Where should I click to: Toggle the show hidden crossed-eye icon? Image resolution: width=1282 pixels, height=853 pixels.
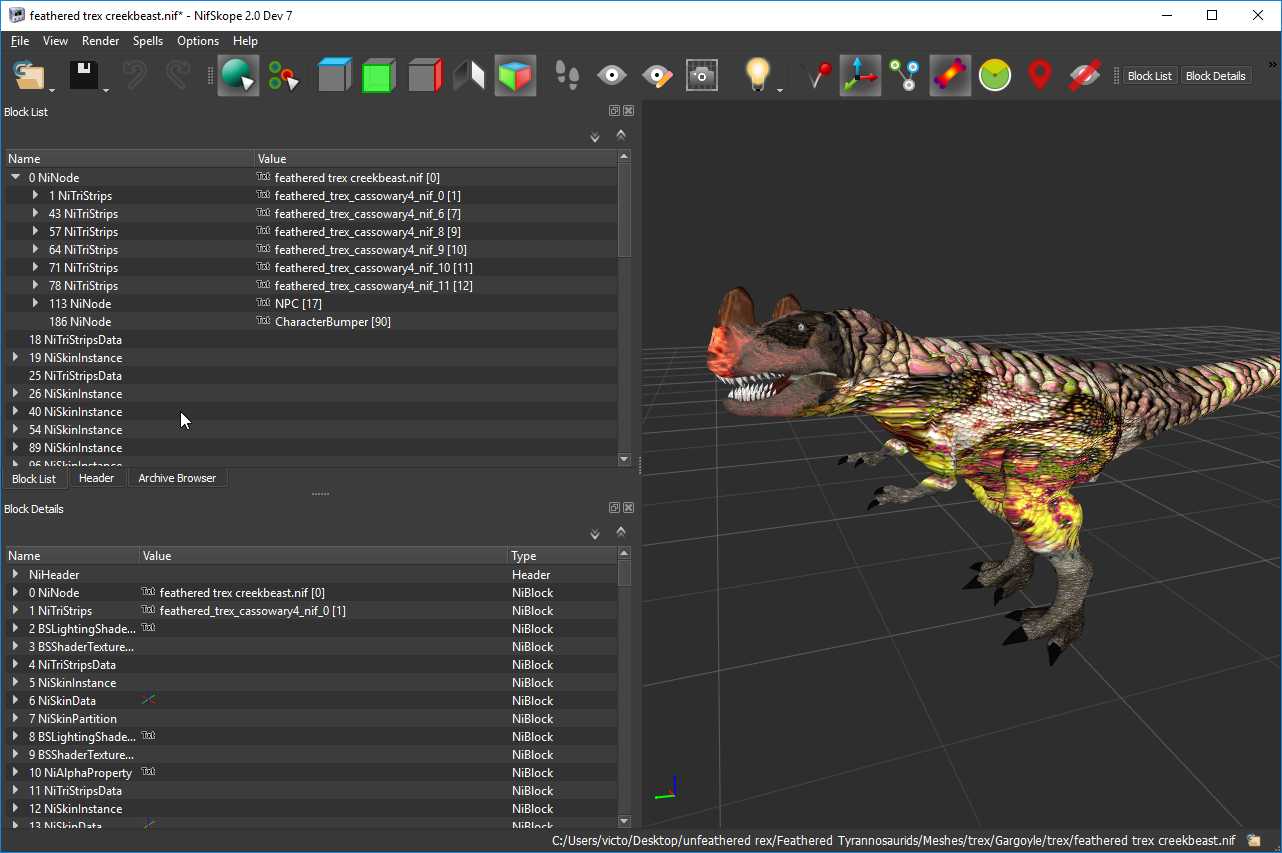point(1085,76)
